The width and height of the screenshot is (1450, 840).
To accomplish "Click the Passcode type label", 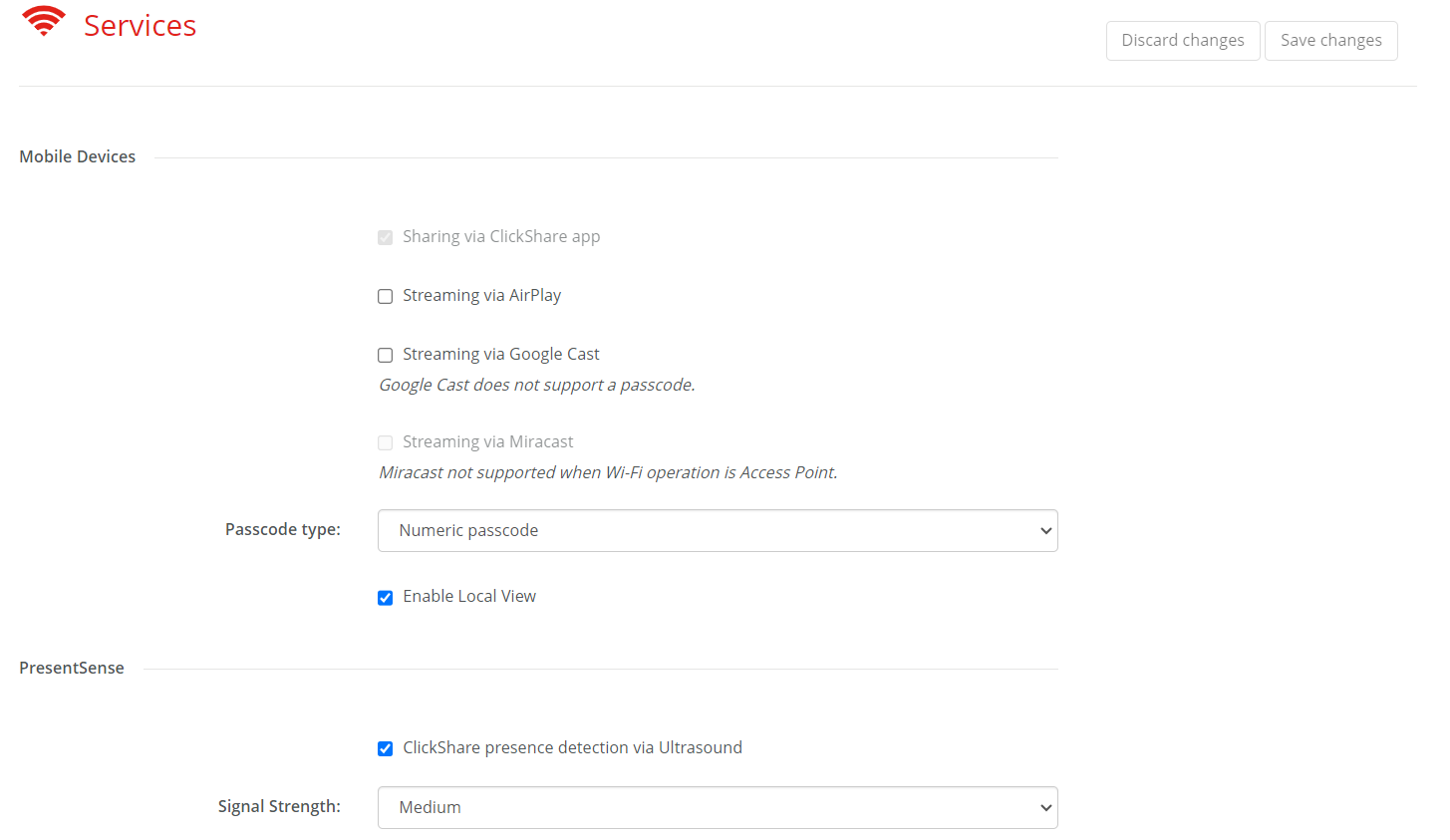I will (x=283, y=529).
